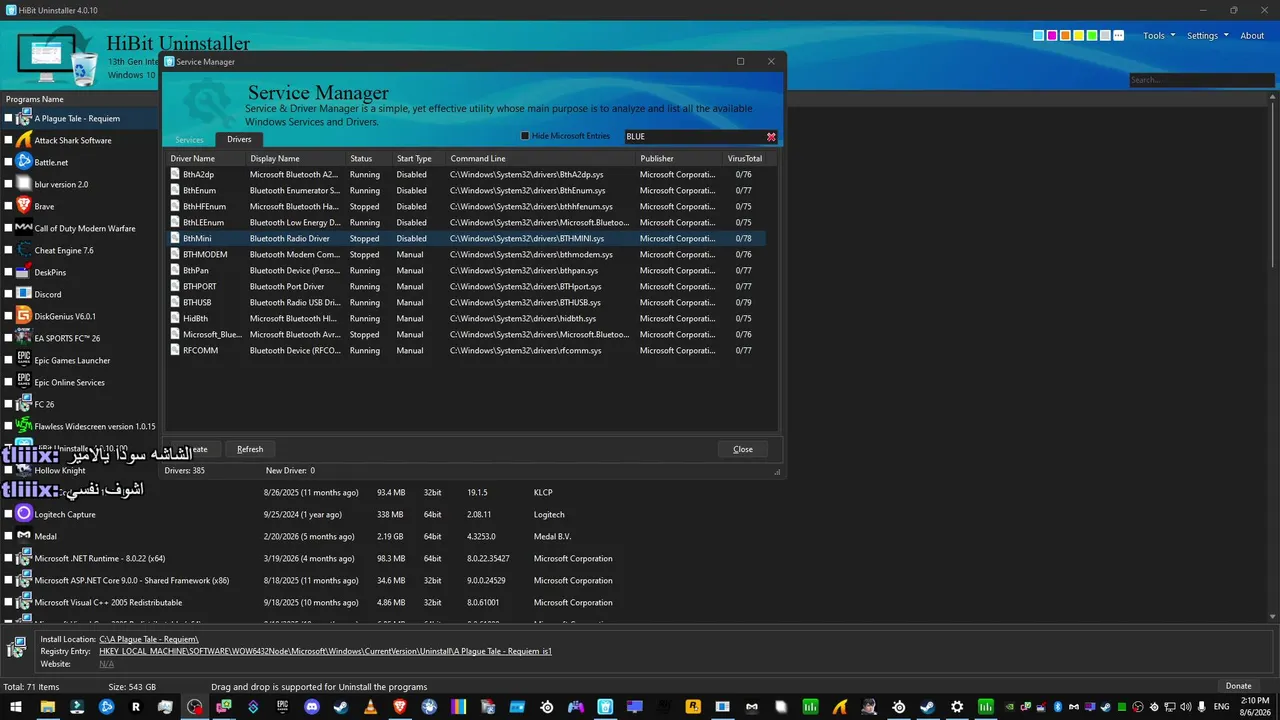Clear the BLUE filter with the red X

coord(771,137)
